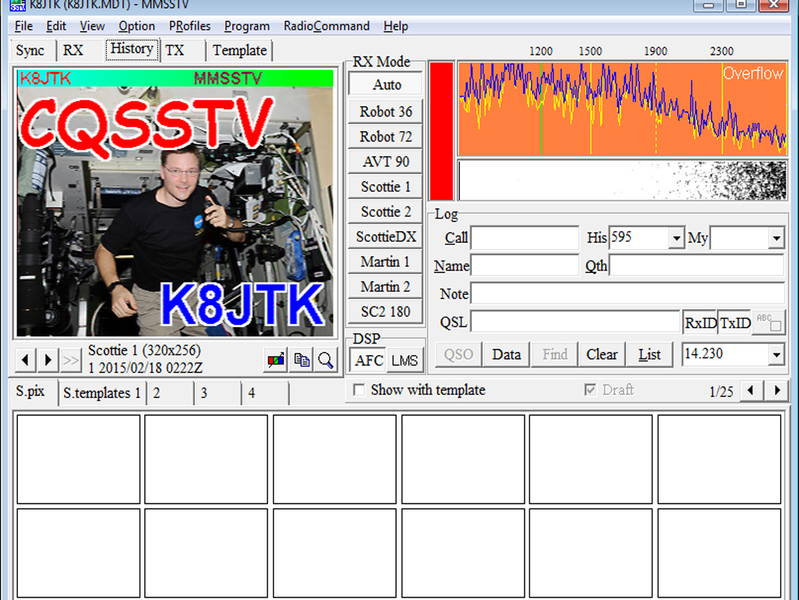
Task: Go to previous stock page arrow
Action: coord(751,390)
